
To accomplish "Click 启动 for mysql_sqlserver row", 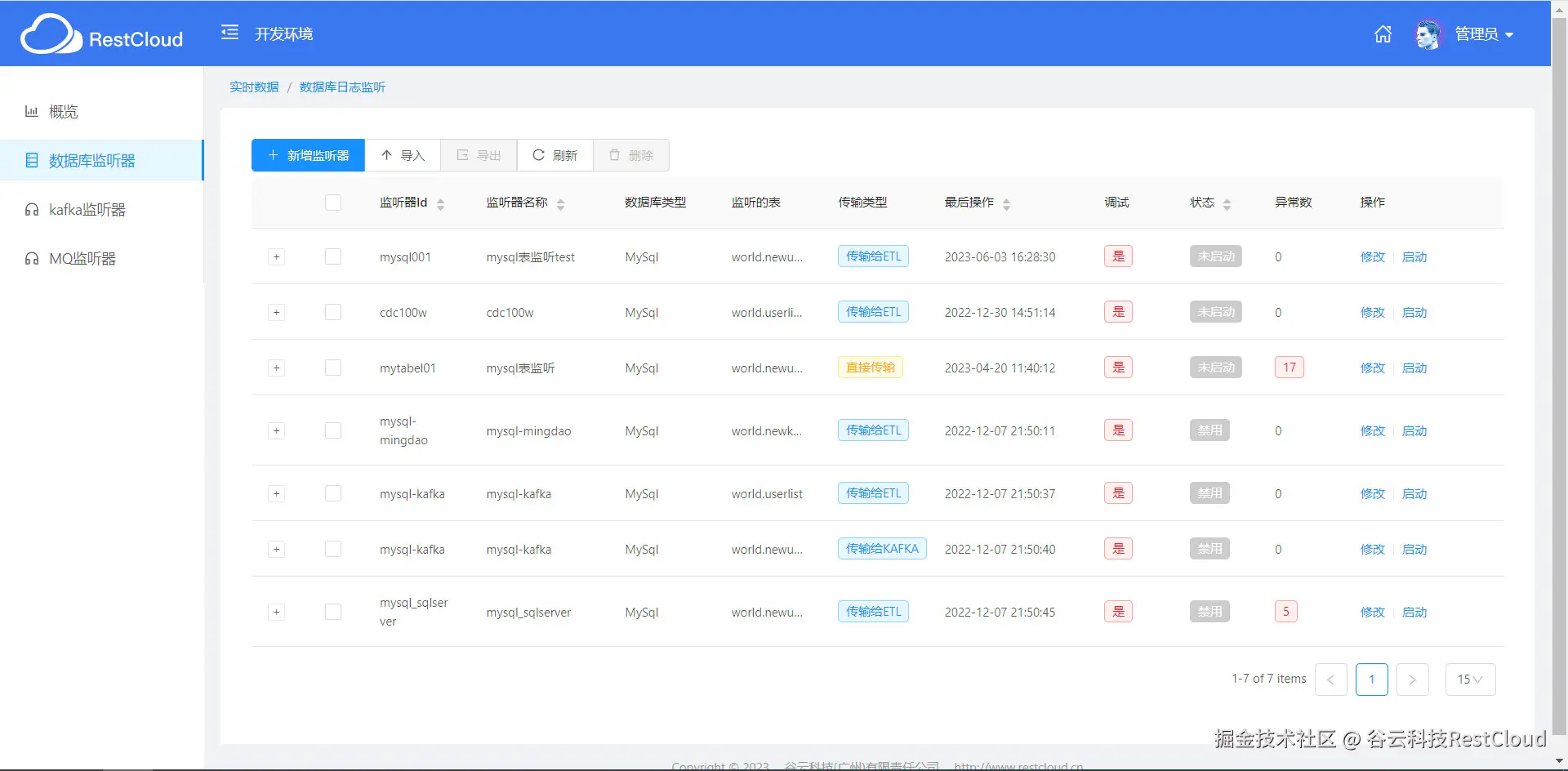I will click(x=1414, y=613).
